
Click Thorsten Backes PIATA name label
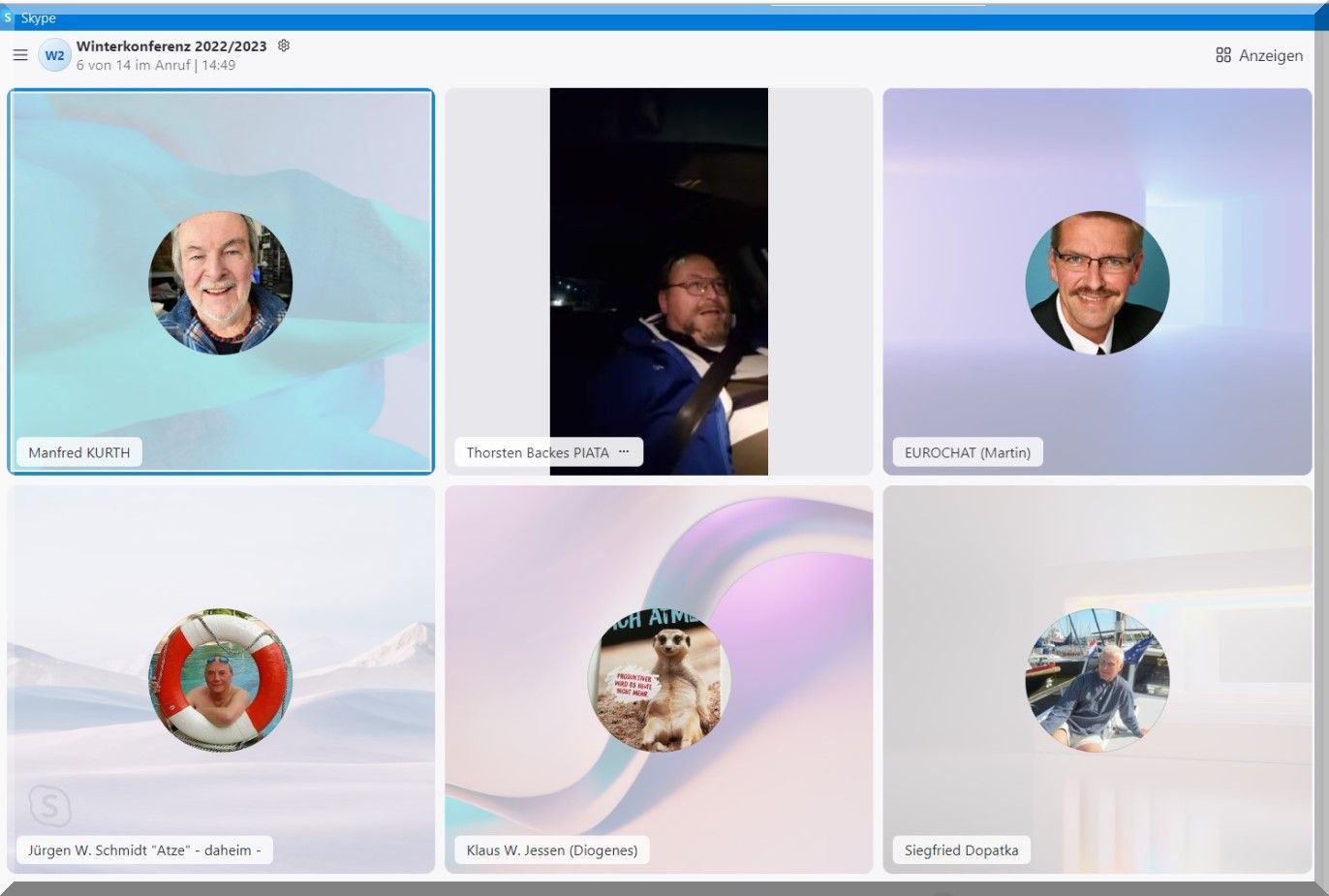click(x=537, y=452)
